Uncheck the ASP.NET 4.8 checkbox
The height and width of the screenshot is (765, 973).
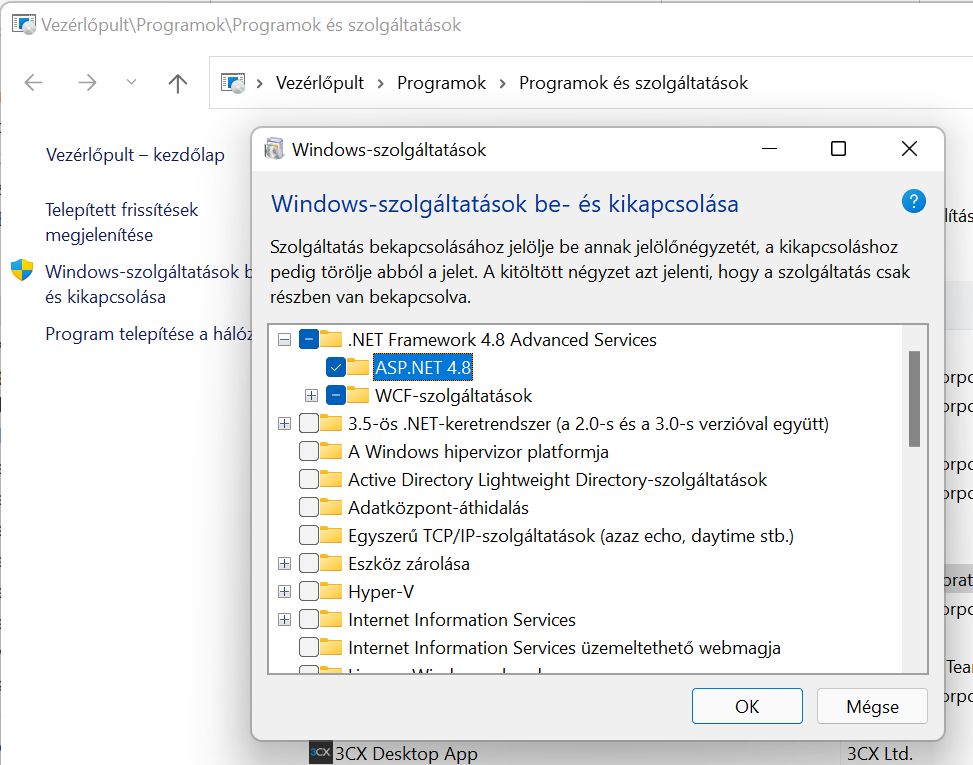coord(336,367)
